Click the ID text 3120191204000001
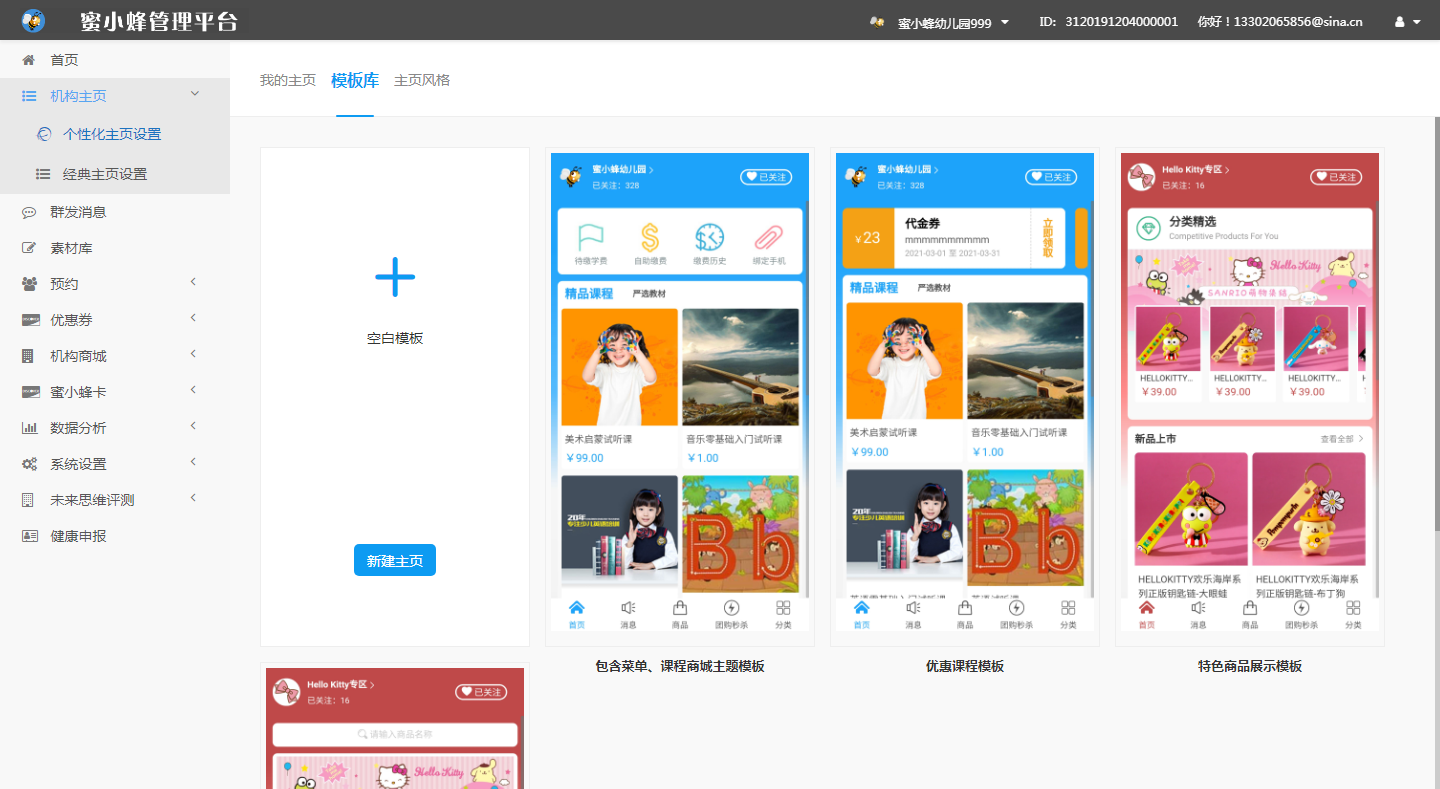This screenshot has height=789, width=1440. (1121, 22)
